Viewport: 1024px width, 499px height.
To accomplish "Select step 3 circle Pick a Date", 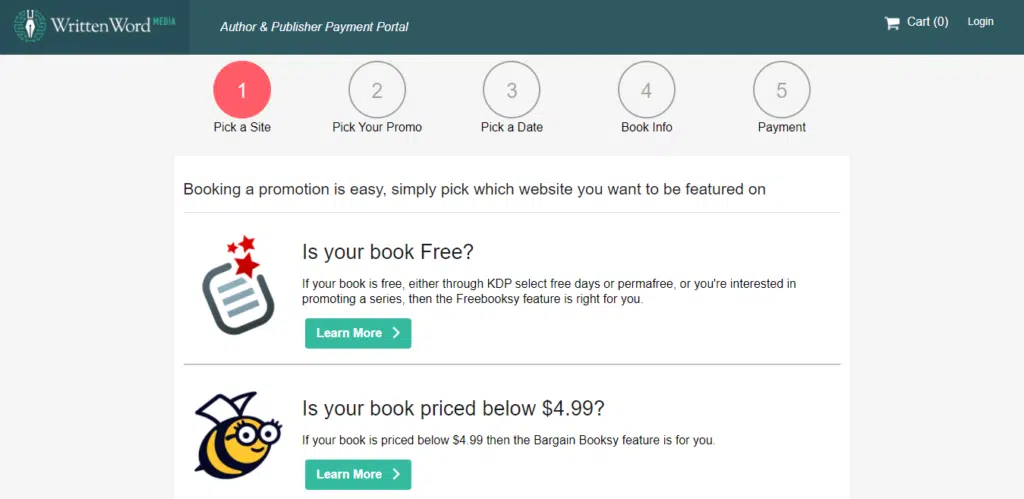I will 512,90.
